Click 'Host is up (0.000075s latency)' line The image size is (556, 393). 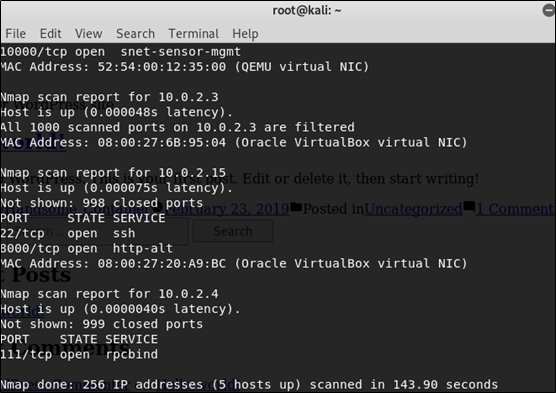pos(116,188)
